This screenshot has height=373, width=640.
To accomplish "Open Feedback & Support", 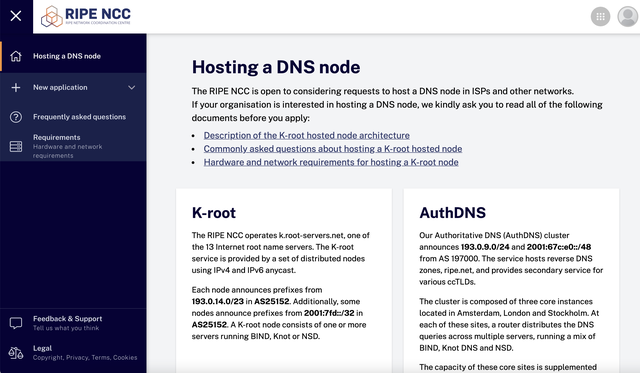I will tap(73, 323).
